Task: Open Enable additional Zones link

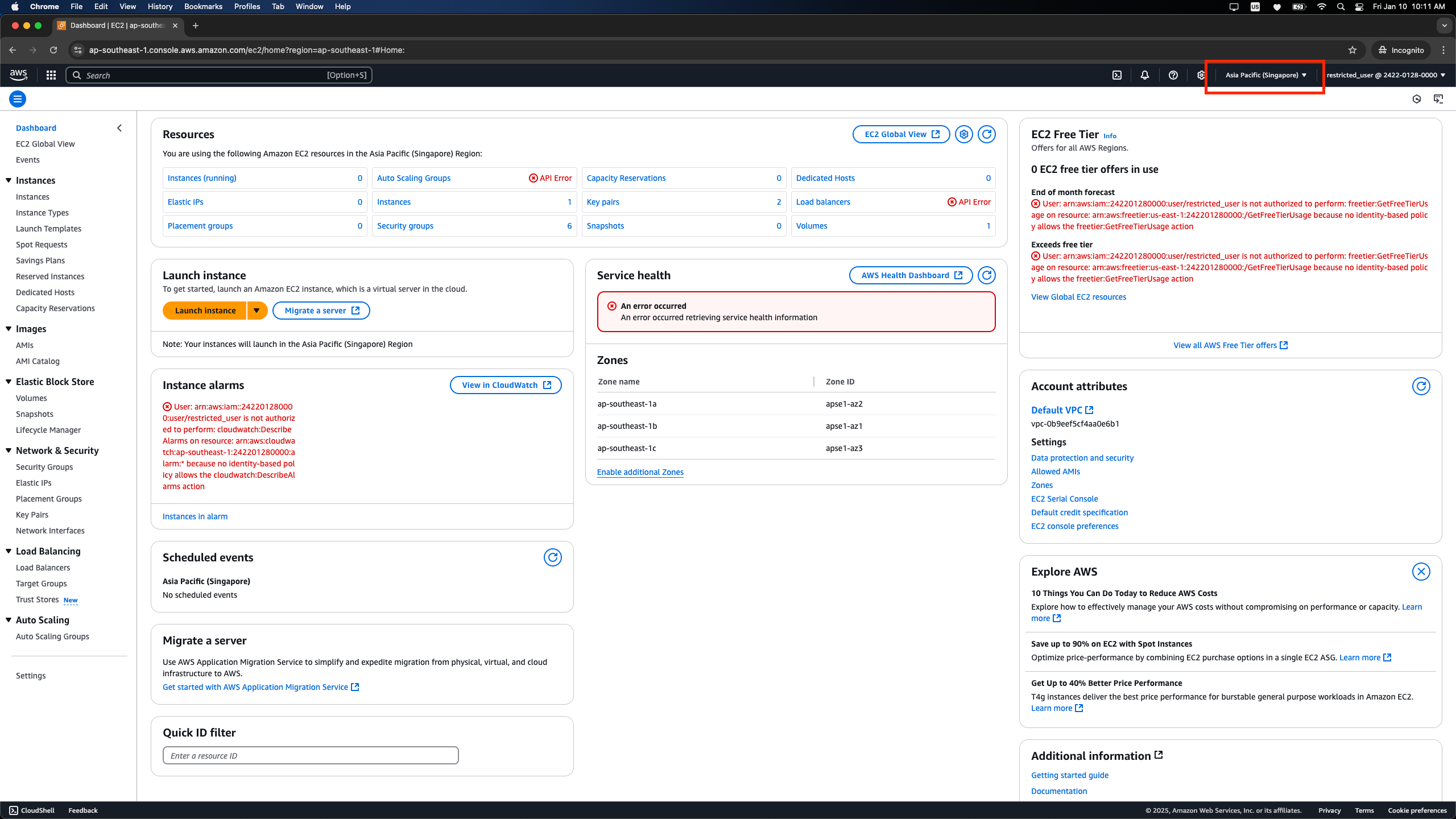Action: [x=640, y=472]
